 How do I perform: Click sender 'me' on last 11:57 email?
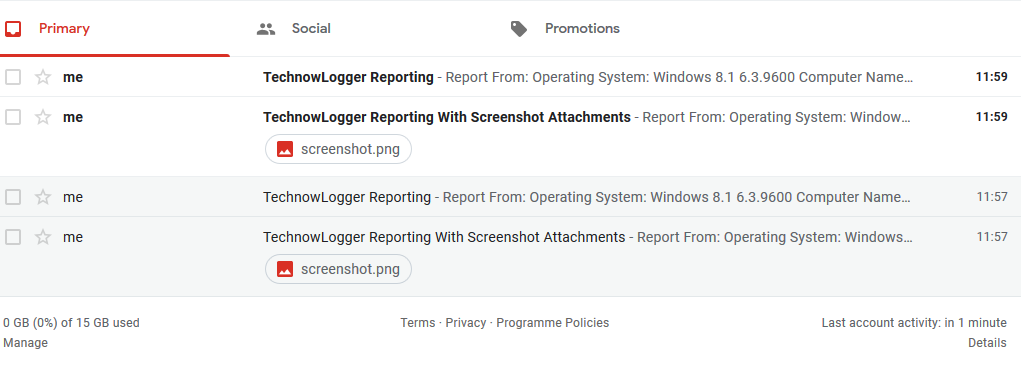pos(73,237)
